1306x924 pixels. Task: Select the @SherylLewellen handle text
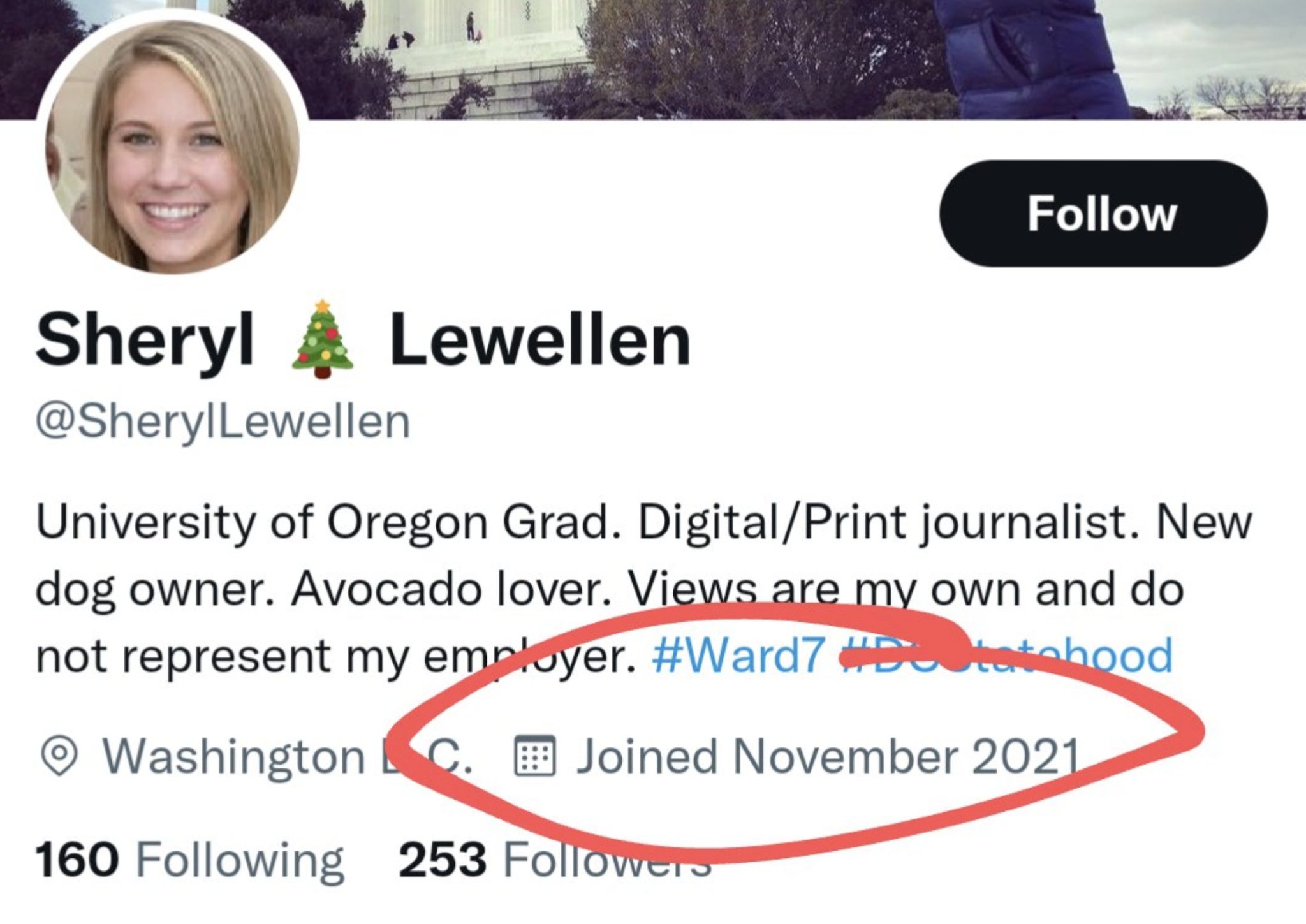click(223, 422)
